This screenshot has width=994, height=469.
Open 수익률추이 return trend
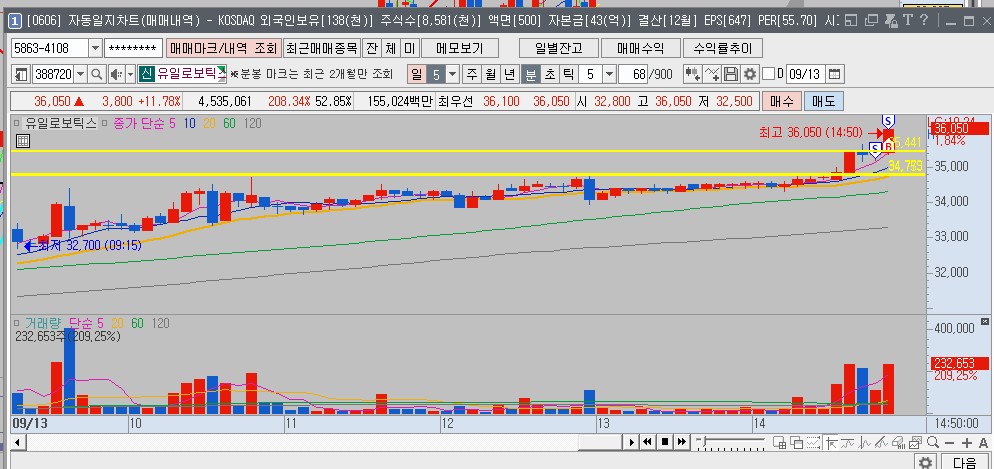tap(723, 48)
